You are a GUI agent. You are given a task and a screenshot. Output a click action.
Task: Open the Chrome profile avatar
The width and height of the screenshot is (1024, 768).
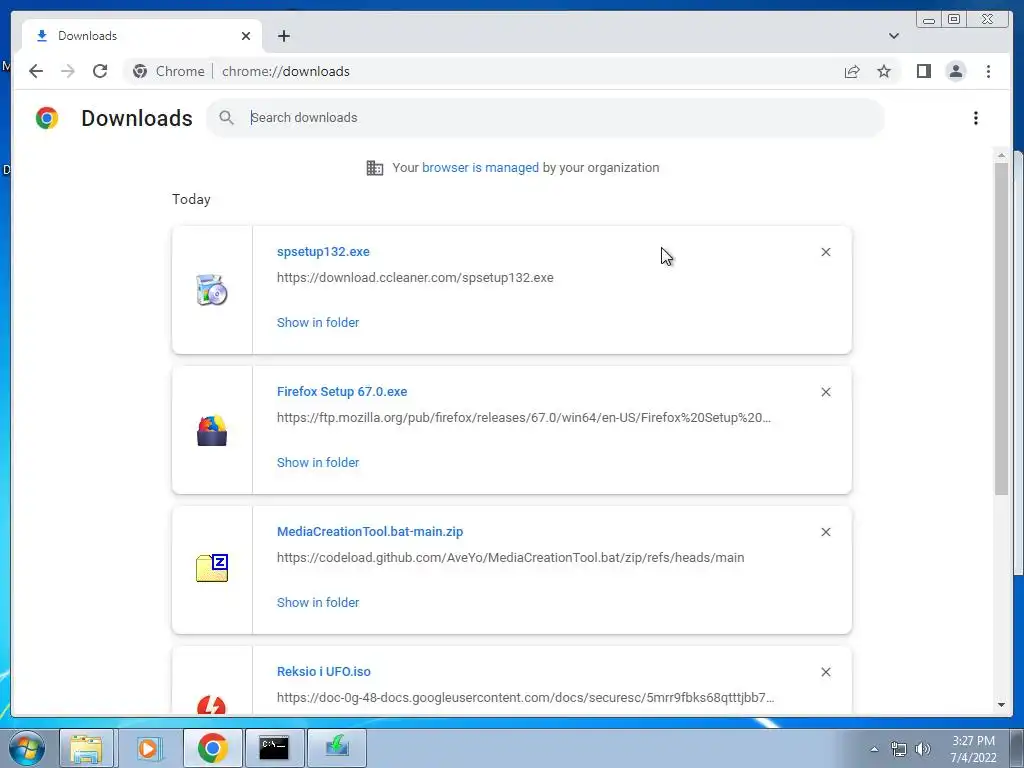point(955,71)
